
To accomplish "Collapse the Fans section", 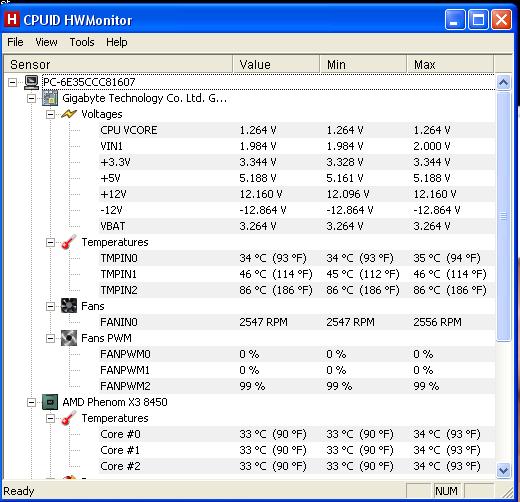I will pyautogui.click(x=50, y=306).
